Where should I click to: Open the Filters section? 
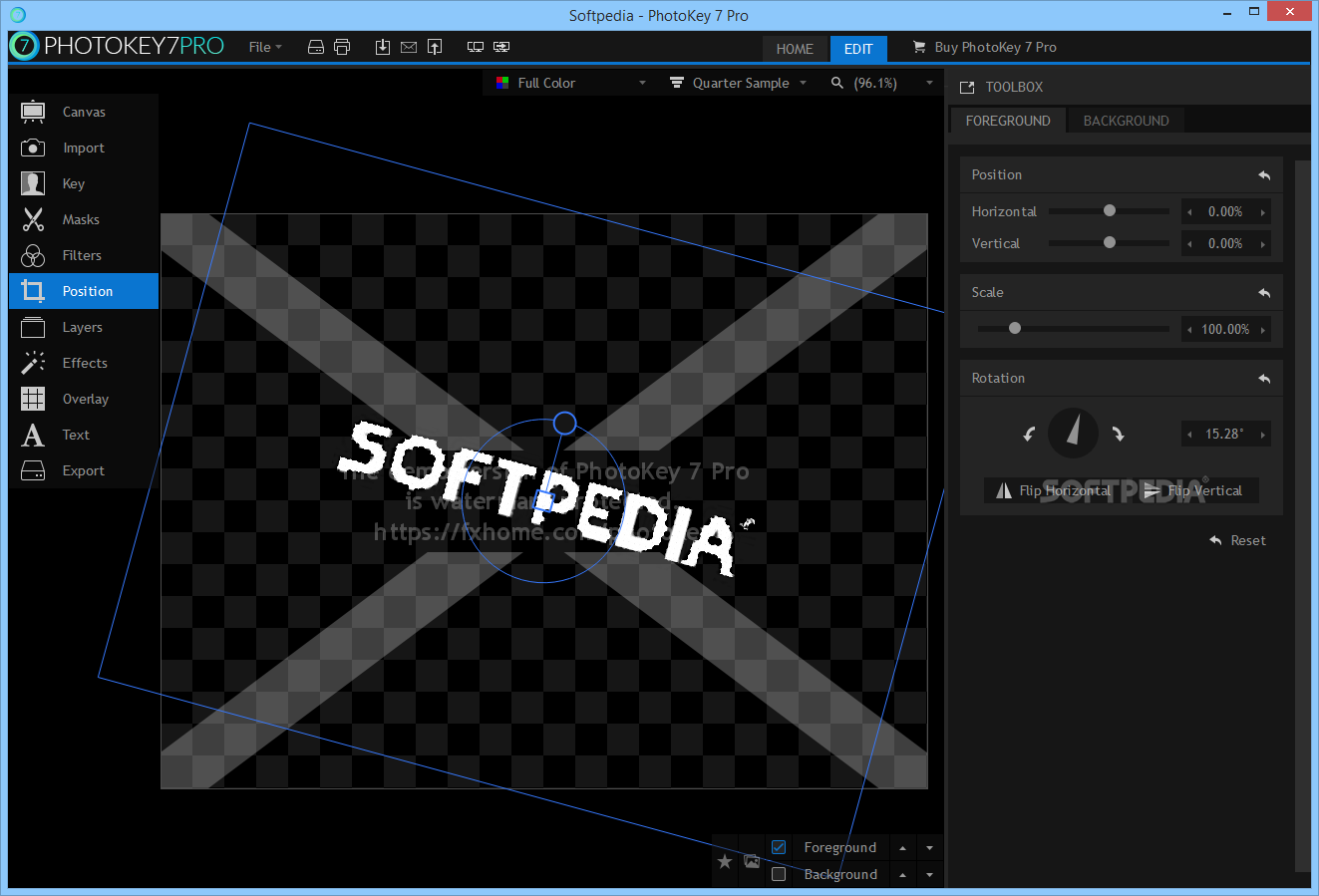pyautogui.click(x=84, y=255)
